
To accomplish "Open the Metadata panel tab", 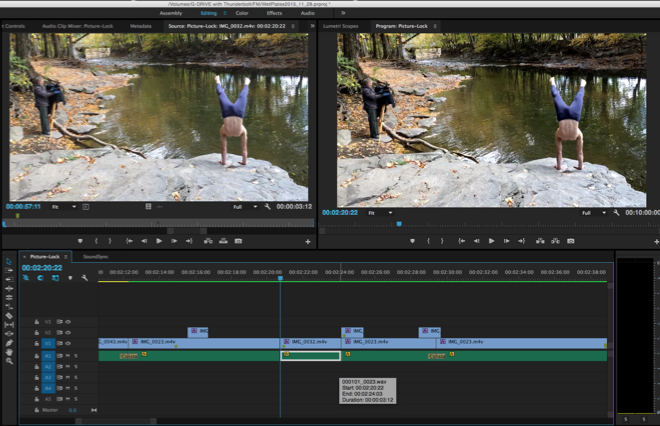I will click(141, 26).
